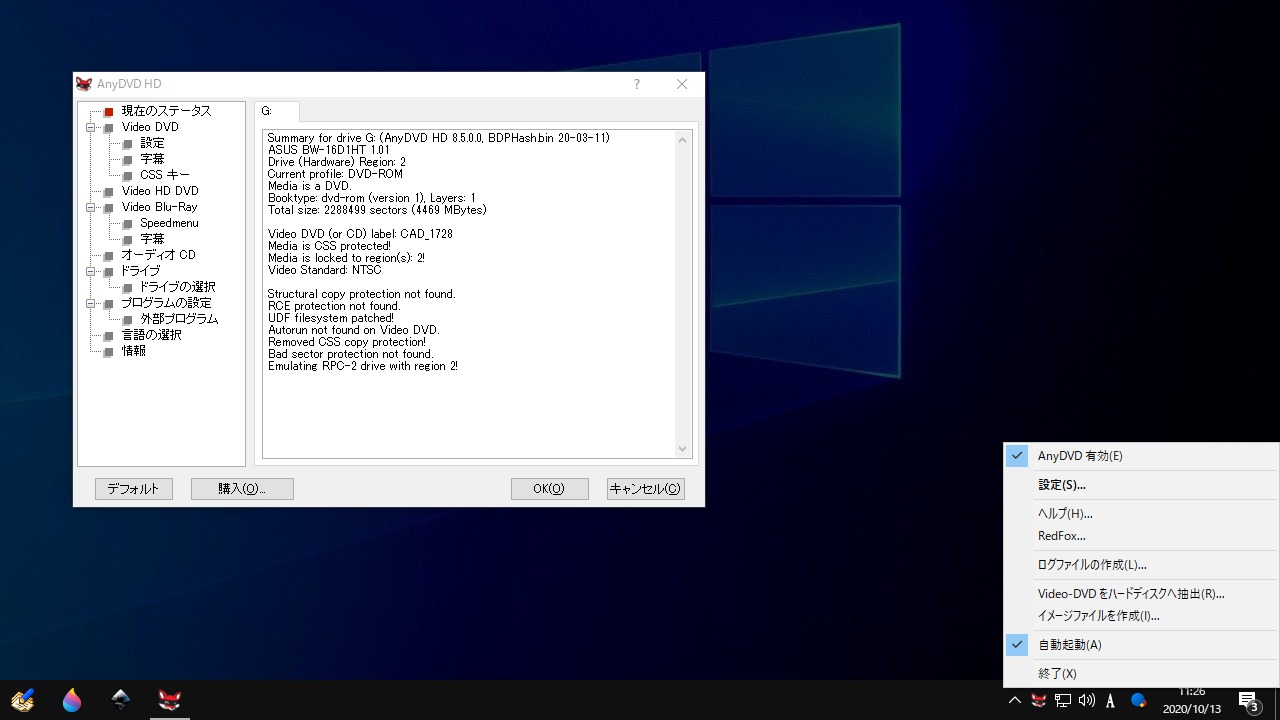Viewport: 1280px width, 720px height.
Task: Choose ヘルプ(H)... in the tray menu
Action: [1141, 514]
